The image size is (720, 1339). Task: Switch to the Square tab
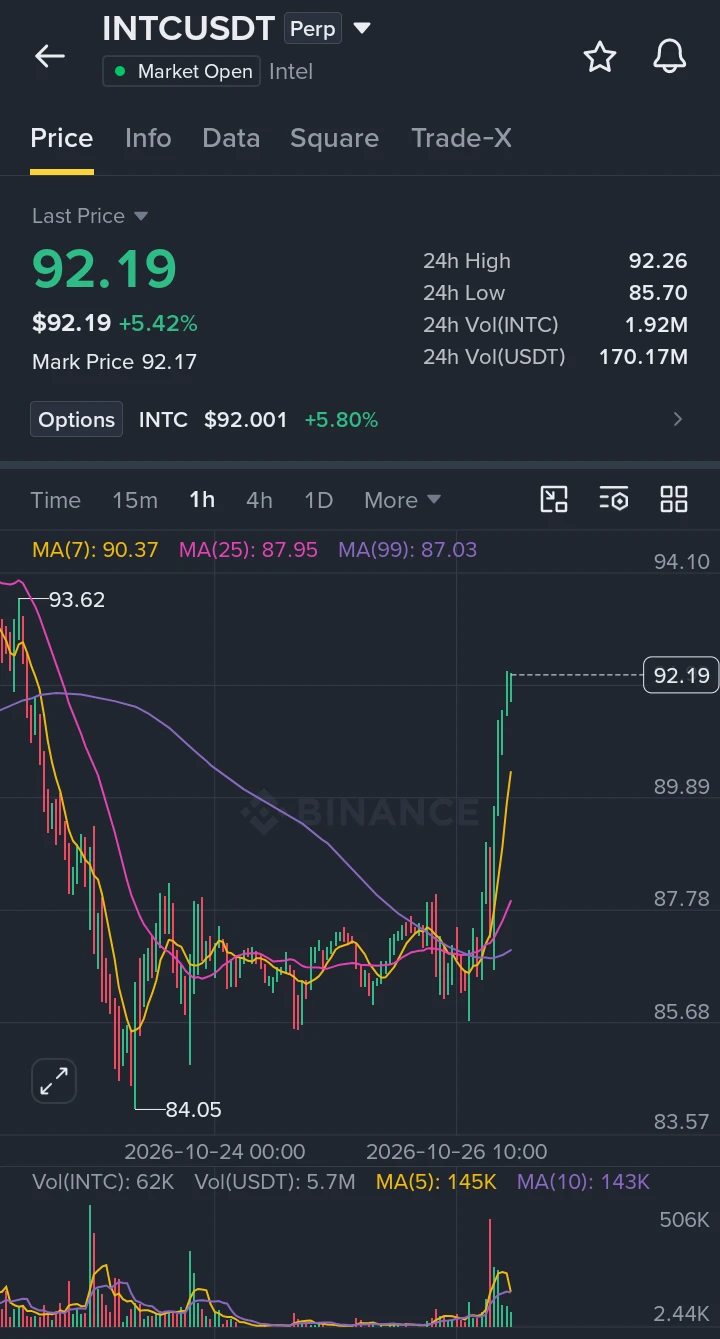click(x=334, y=138)
